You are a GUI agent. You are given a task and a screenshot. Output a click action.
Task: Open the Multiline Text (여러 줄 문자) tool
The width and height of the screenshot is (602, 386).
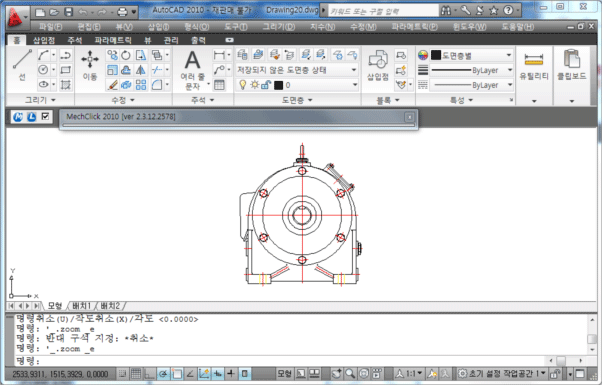pos(192,70)
